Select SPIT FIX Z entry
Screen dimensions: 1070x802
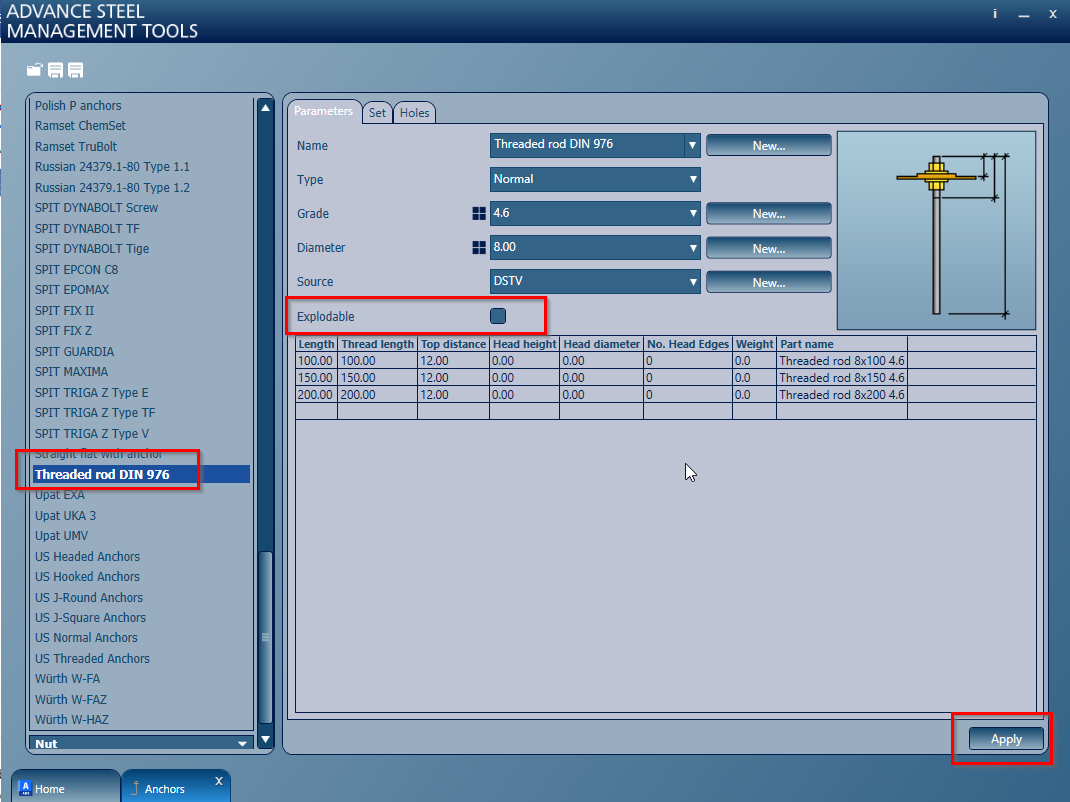coord(63,330)
